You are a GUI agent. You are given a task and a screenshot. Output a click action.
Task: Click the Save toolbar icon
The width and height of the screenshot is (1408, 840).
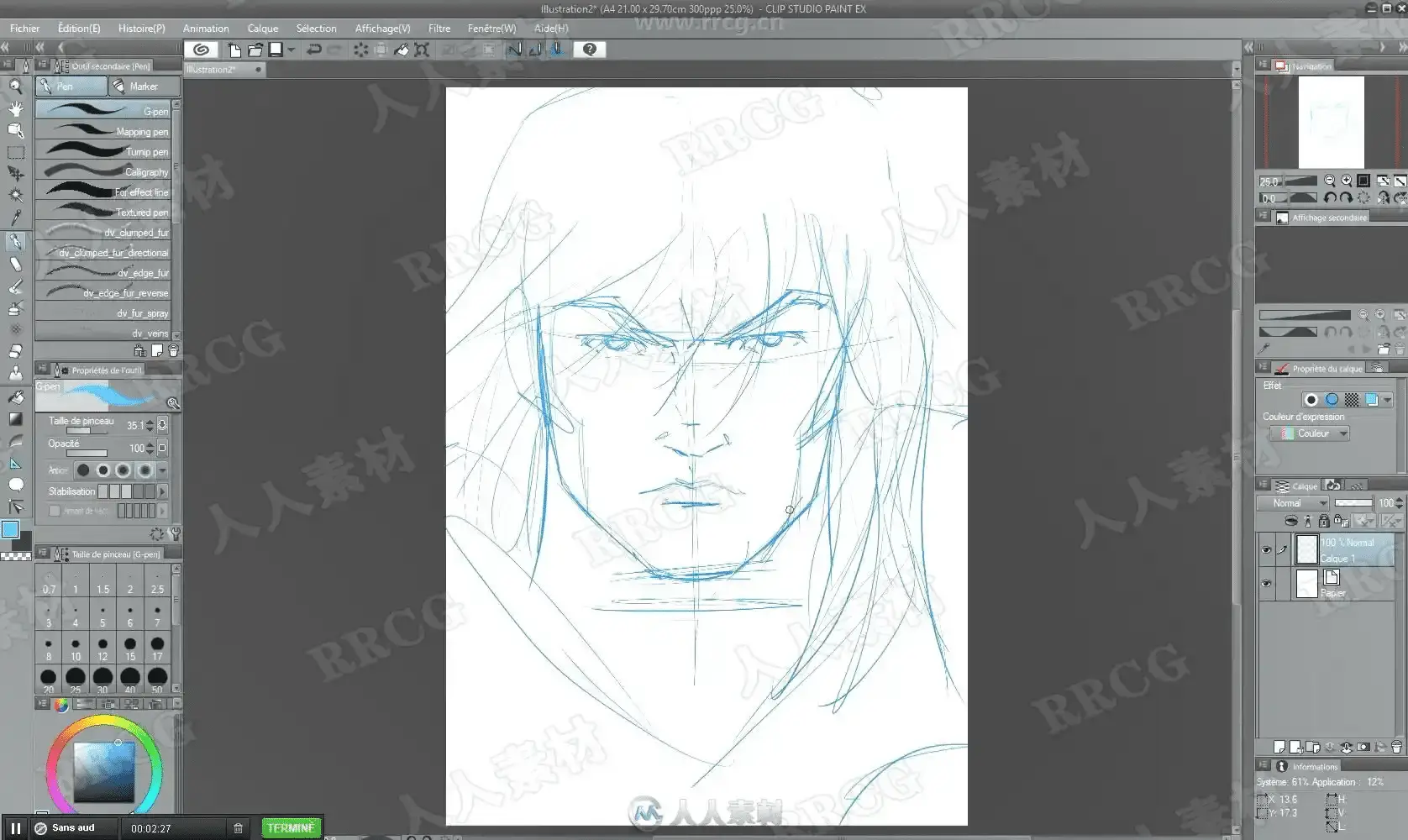pyautogui.click(x=276, y=50)
